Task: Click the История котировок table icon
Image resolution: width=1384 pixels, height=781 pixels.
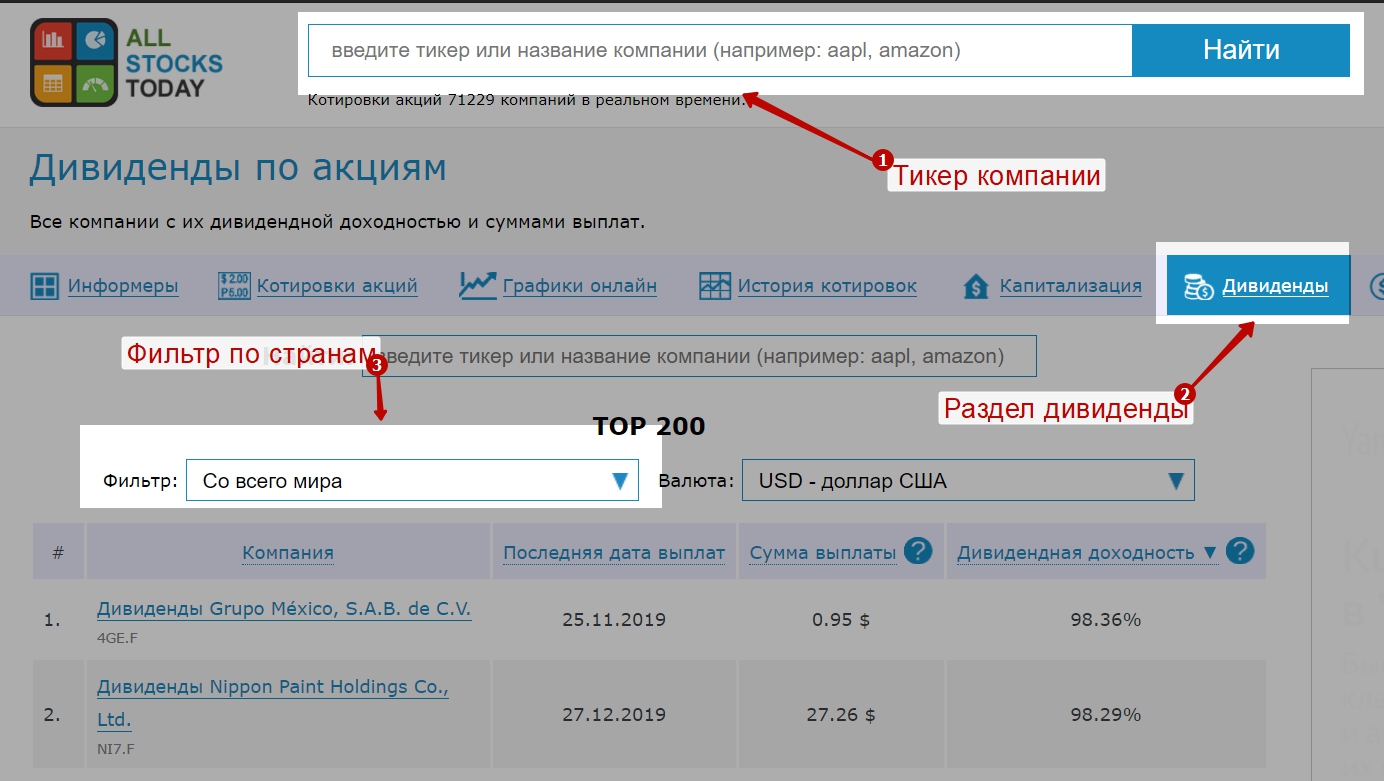Action: click(715, 287)
